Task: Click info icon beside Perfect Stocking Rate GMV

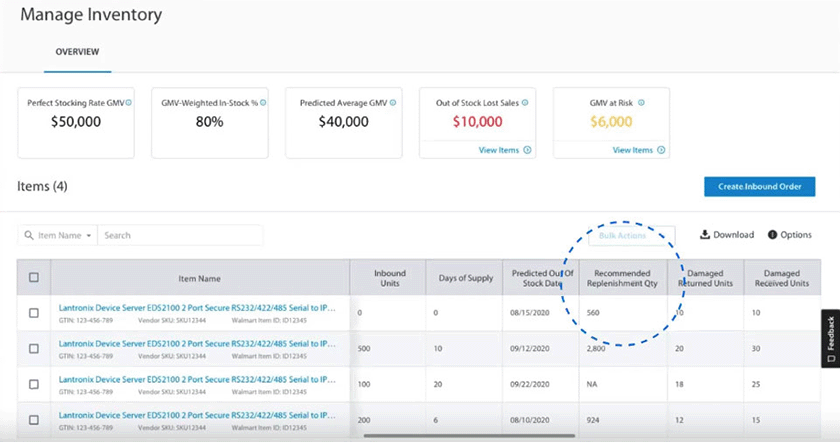Action: point(129,102)
